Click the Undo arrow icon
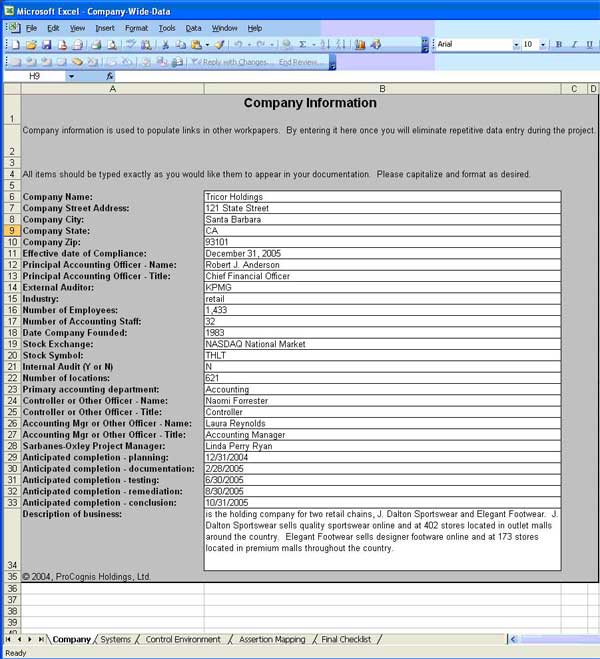Image resolution: width=600 pixels, height=659 pixels. pos(238,44)
